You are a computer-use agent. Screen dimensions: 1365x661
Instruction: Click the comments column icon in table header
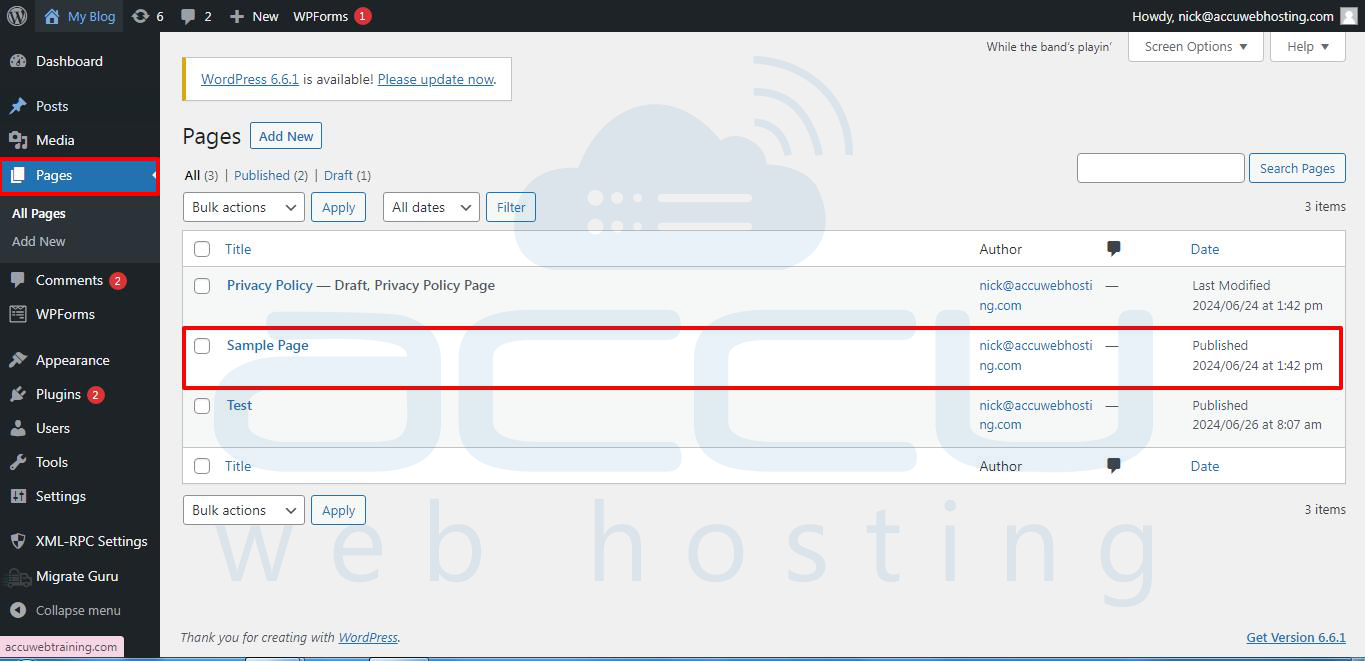click(x=1114, y=249)
